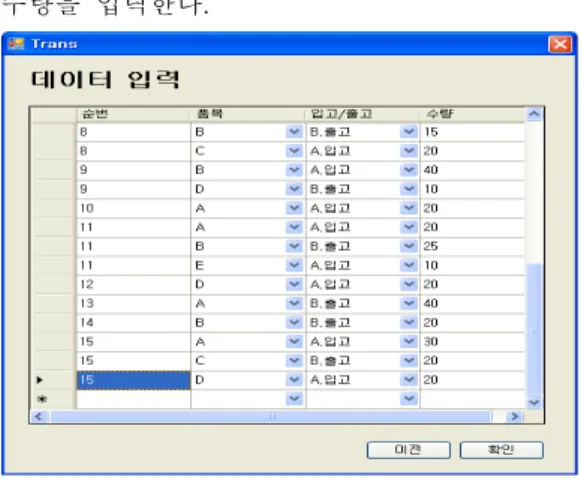
Task: Select row header with current-row arrow marker
Action: pos(53,380)
